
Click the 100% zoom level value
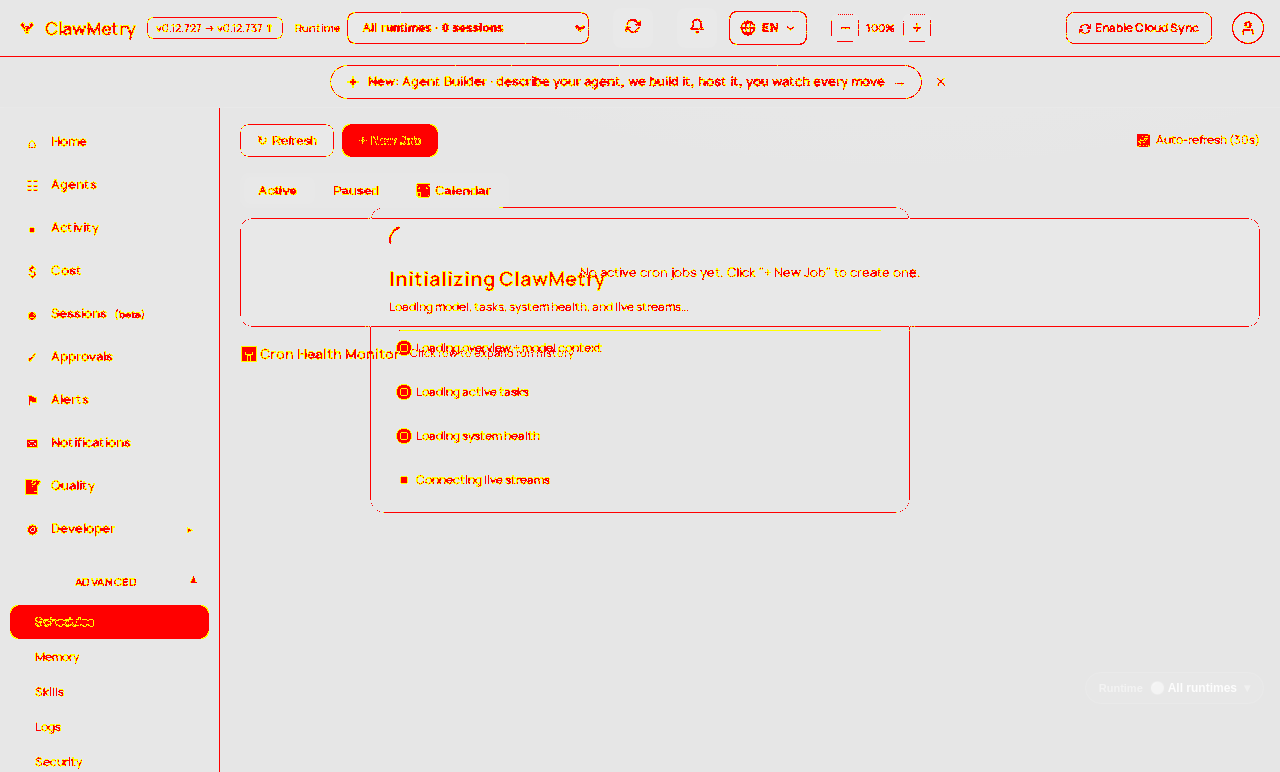(x=880, y=28)
